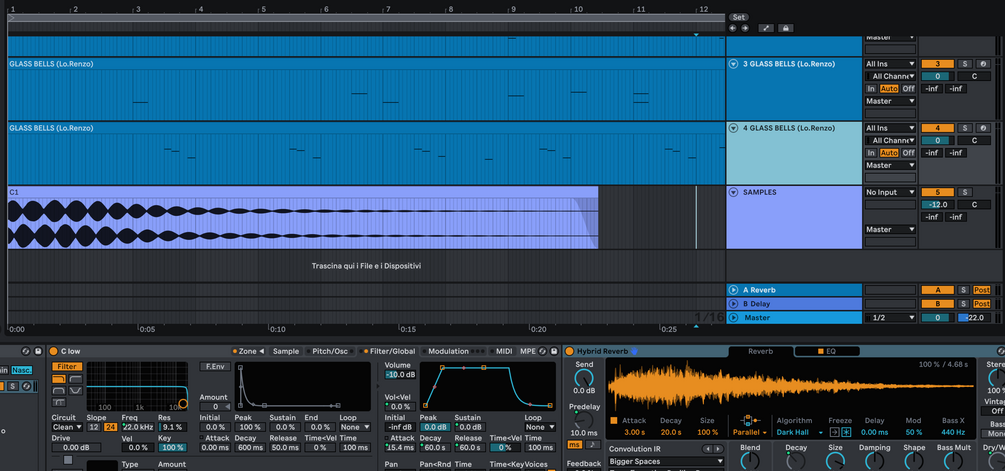Set track 3 monitor to In

coord(871,89)
